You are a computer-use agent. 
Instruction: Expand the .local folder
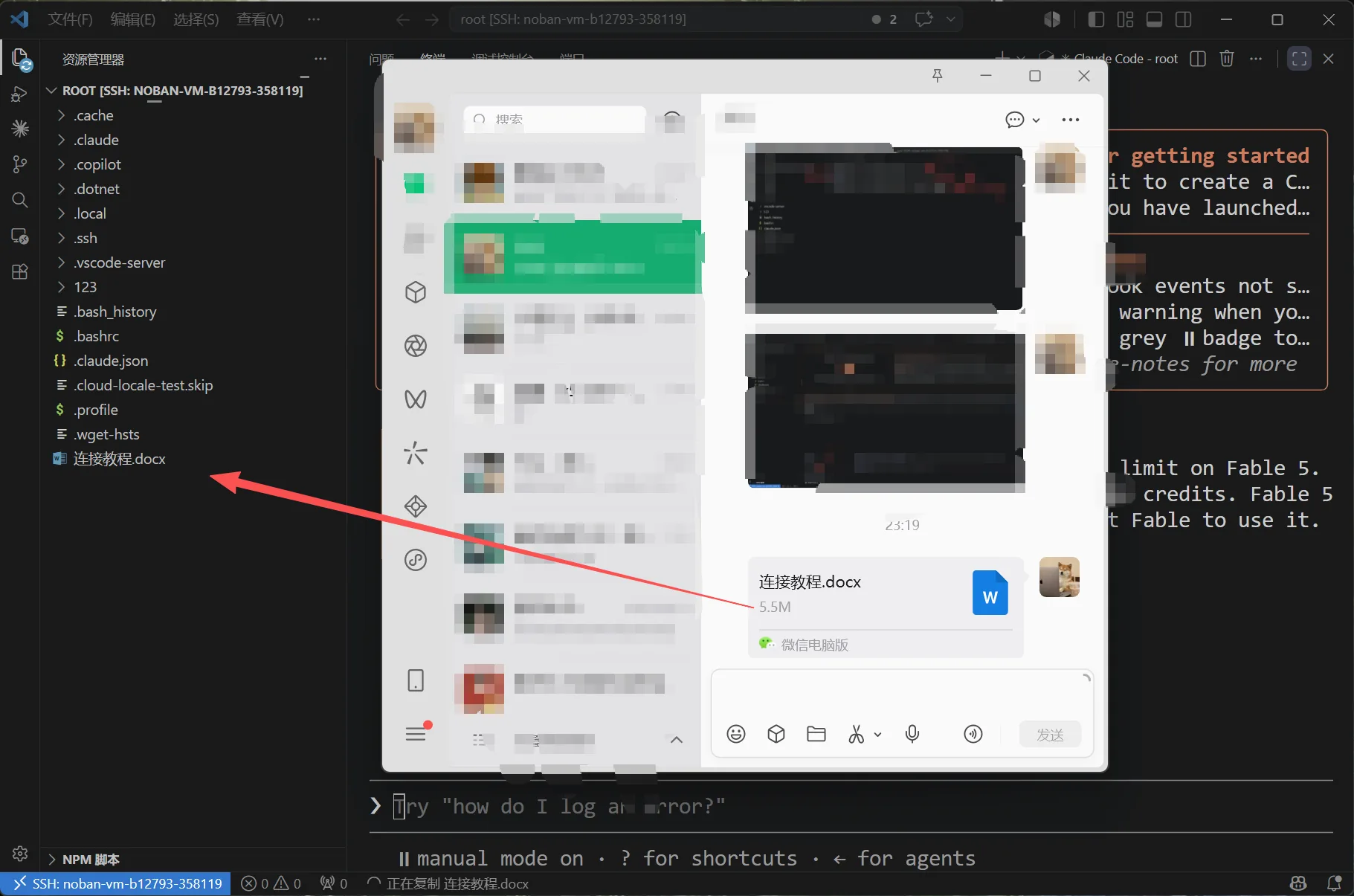[90, 213]
